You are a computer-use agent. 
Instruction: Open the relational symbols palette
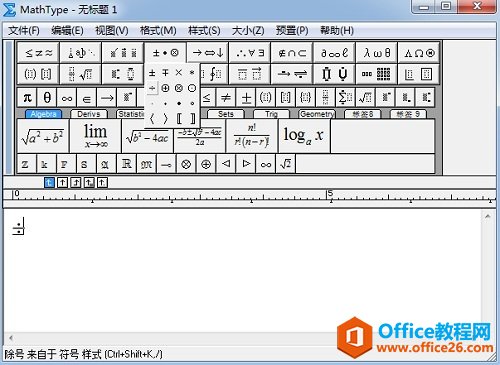click(38, 53)
